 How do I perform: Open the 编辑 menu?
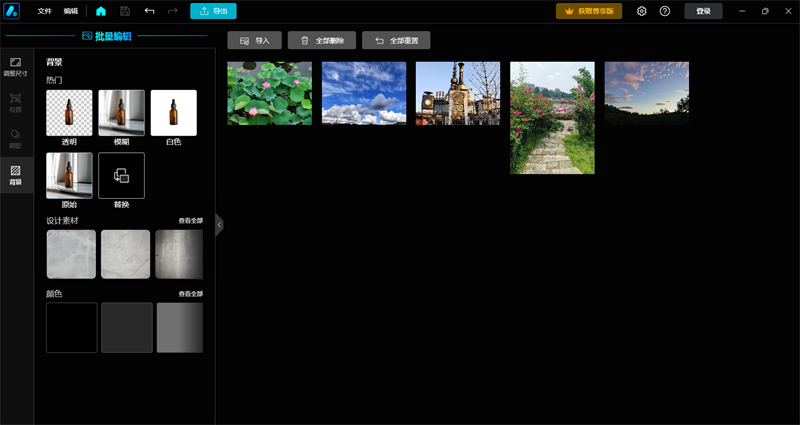pyautogui.click(x=71, y=11)
